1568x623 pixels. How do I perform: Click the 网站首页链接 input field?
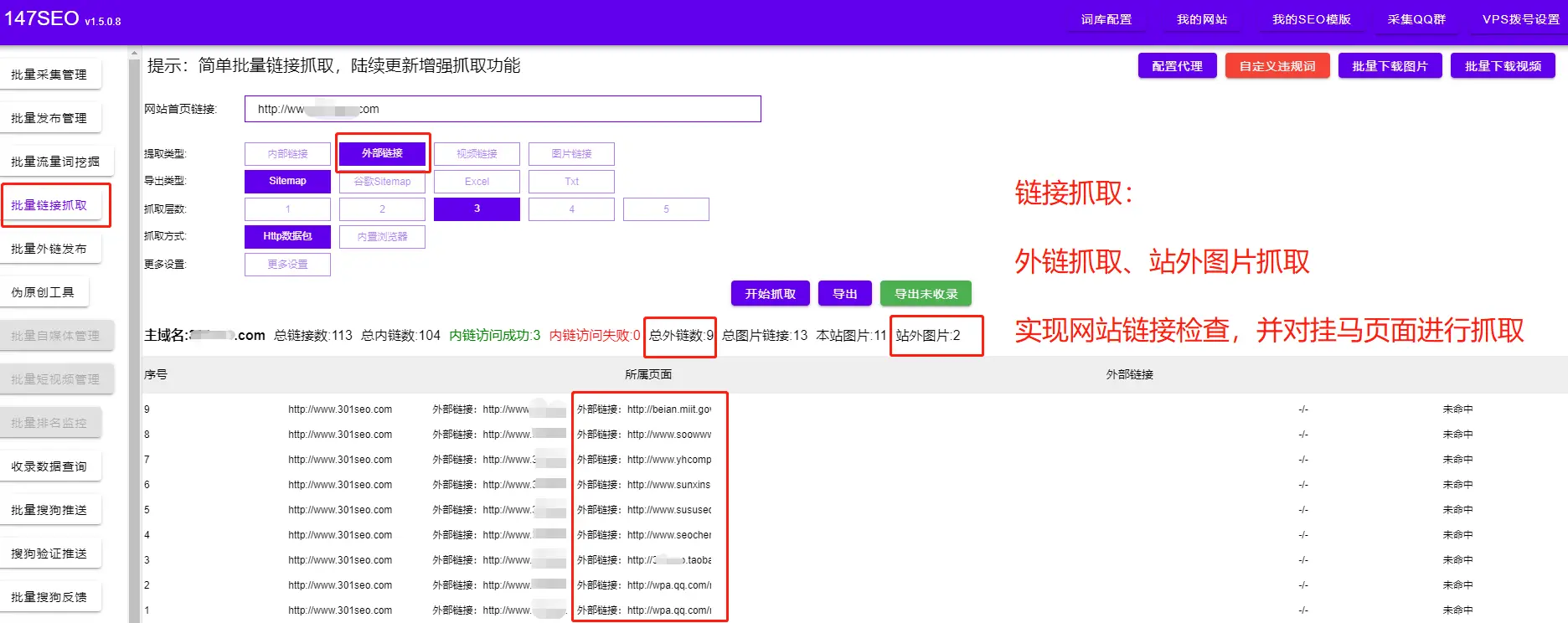pyautogui.click(x=503, y=109)
